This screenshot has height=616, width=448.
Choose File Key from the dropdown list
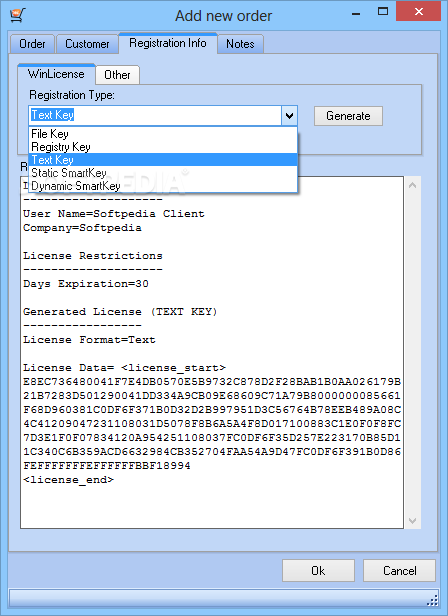(x=163, y=134)
